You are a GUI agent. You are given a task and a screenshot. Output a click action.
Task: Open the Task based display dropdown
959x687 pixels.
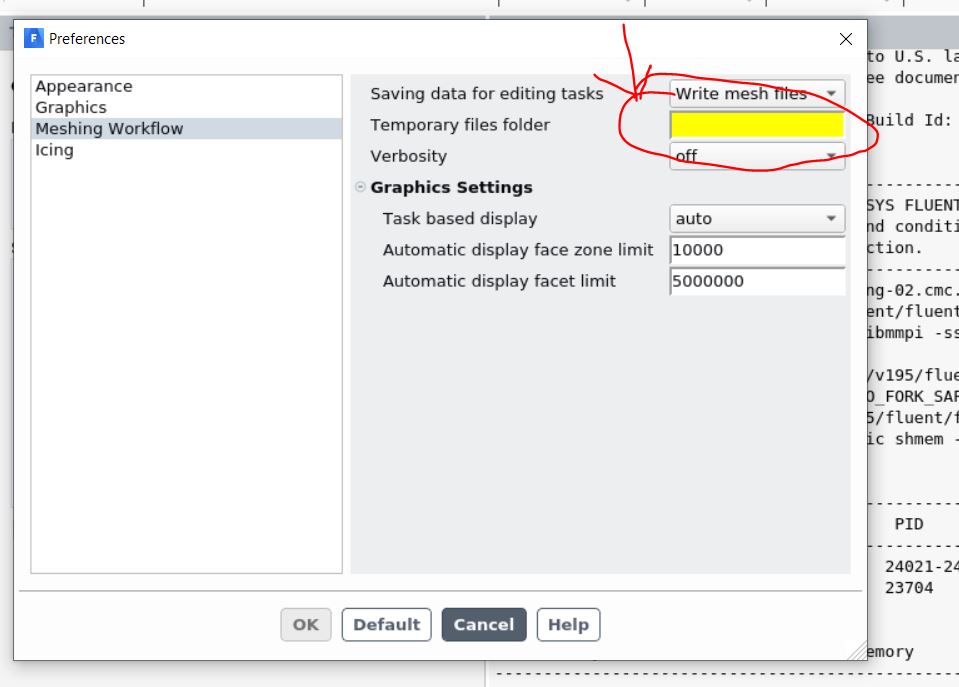click(x=756, y=219)
